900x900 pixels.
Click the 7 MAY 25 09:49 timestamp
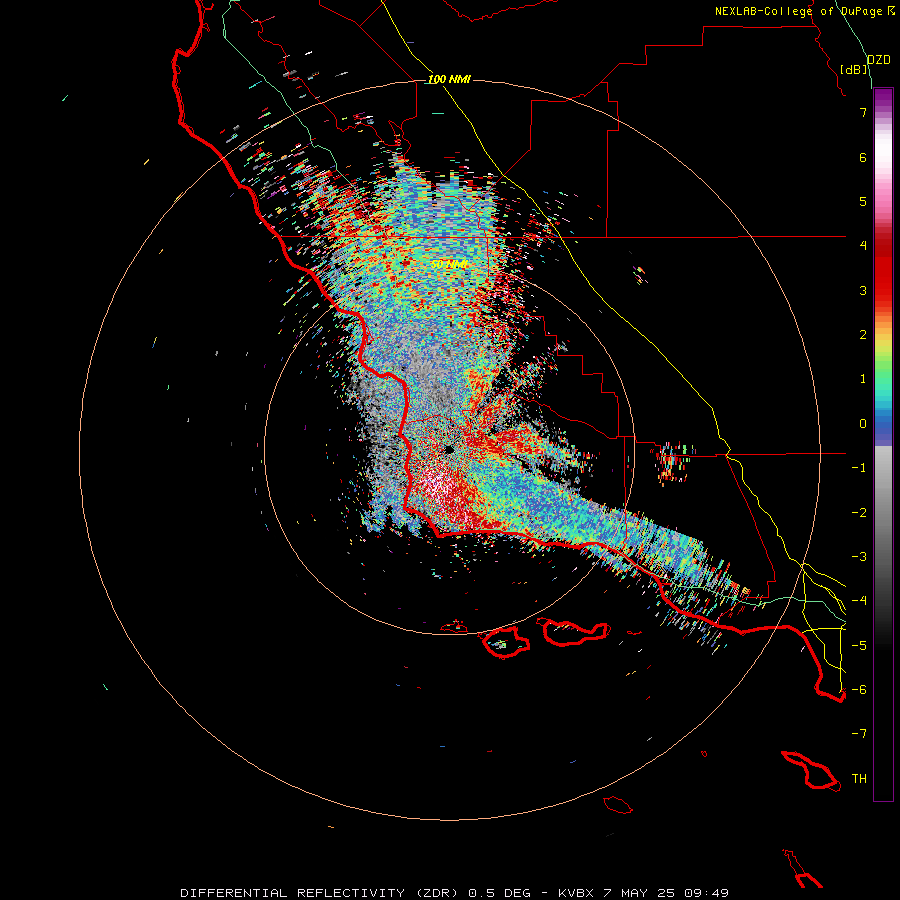point(666,893)
